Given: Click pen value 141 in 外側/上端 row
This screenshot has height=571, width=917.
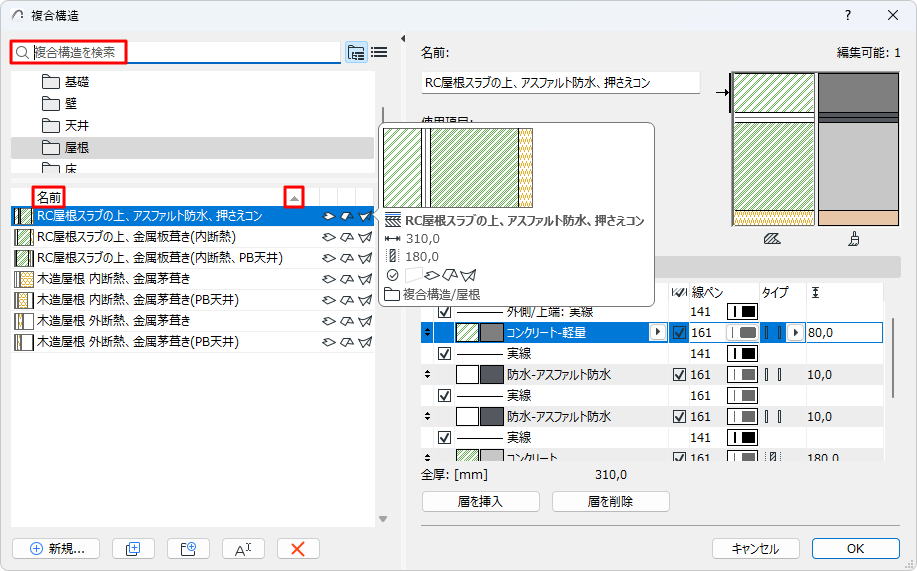Looking at the screenshot, I should [701, 312].
